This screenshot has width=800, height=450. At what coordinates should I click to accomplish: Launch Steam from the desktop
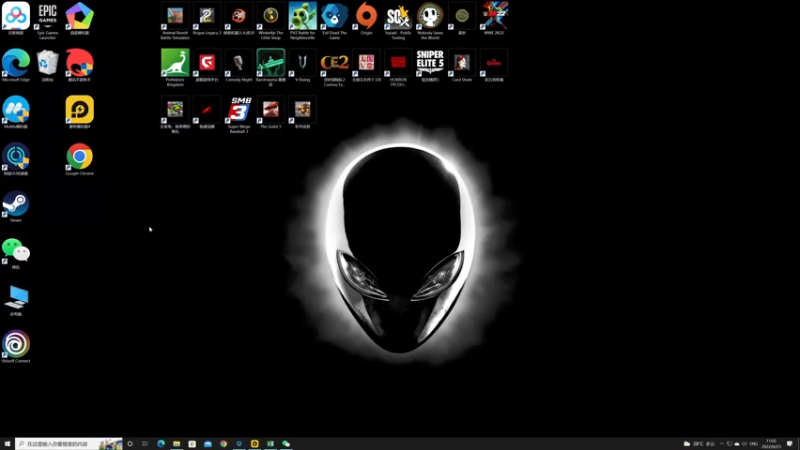[x=16, y=206]
